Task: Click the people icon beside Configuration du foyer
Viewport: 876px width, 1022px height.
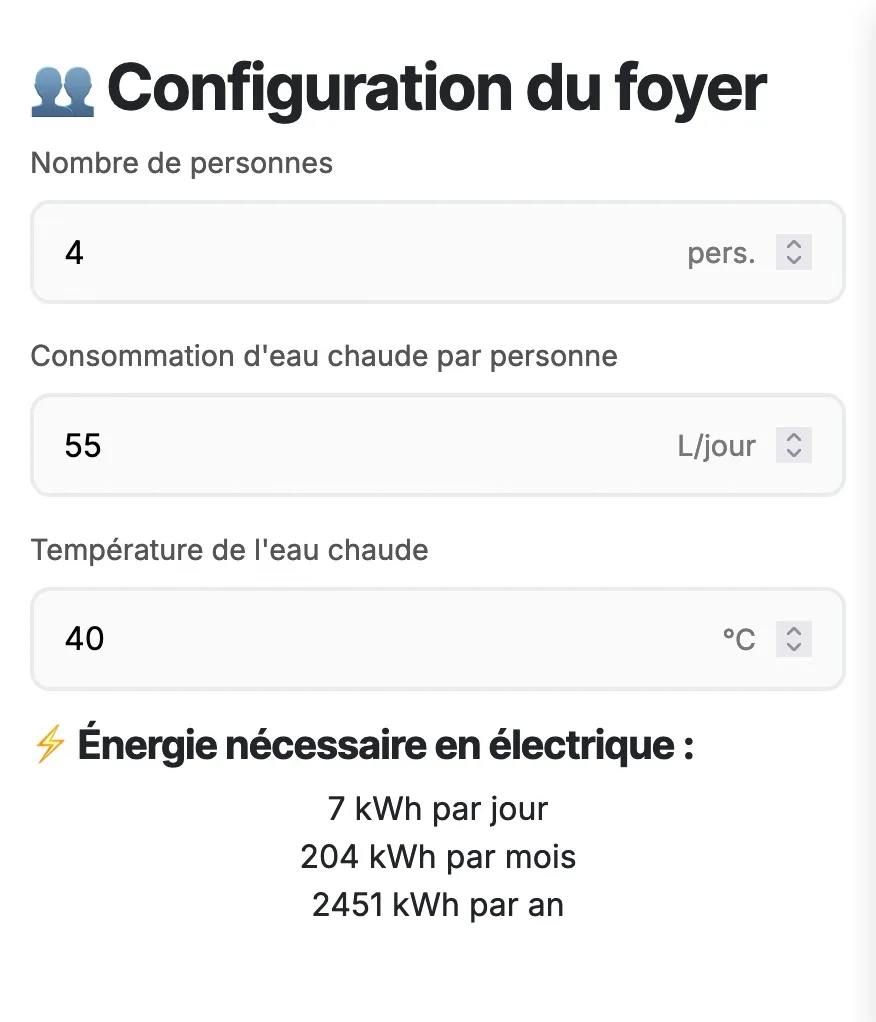Action: coord(63,91)
